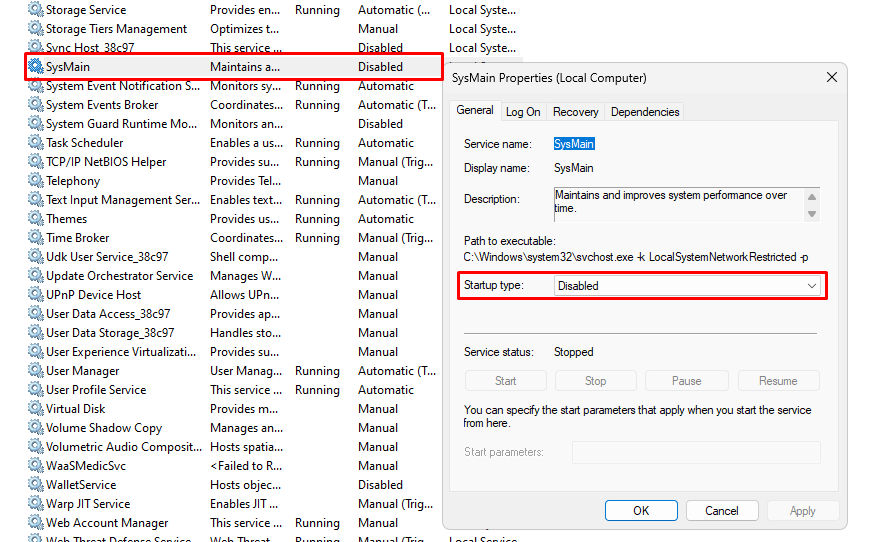Click the gear icon beside SysMain
The width and height of the screenshot is (876, 542).
tap(36, 66)
